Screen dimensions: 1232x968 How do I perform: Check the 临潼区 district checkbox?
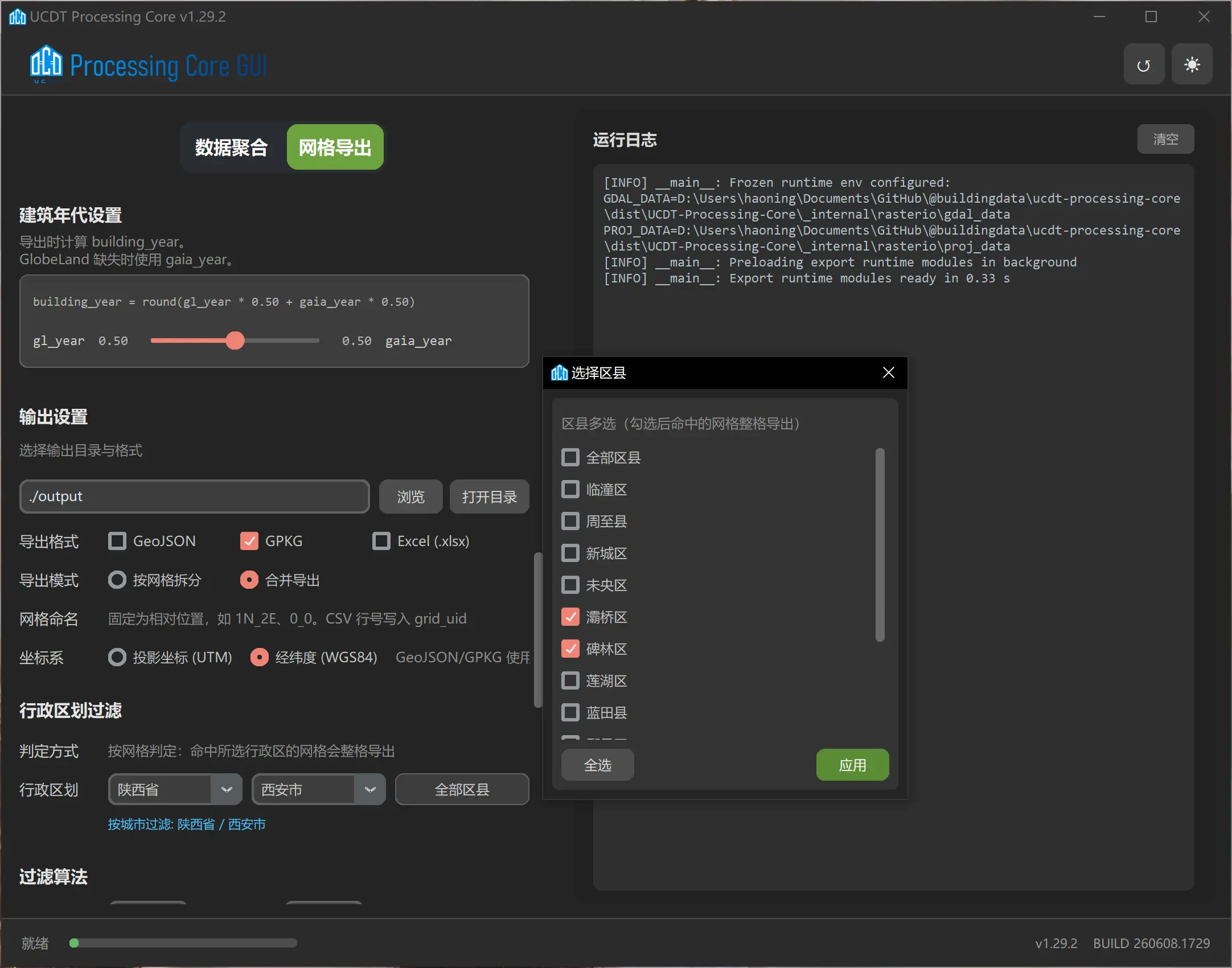click(570, 489)
